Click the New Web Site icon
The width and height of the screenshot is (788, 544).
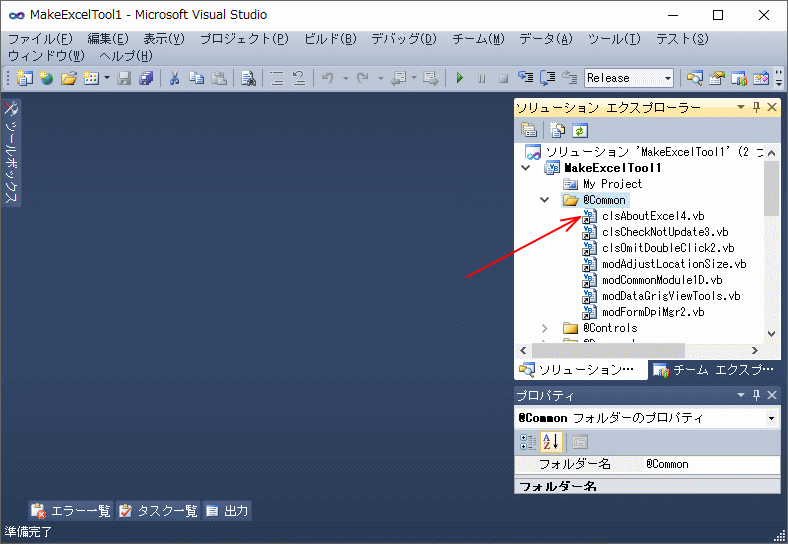[46, 78]
